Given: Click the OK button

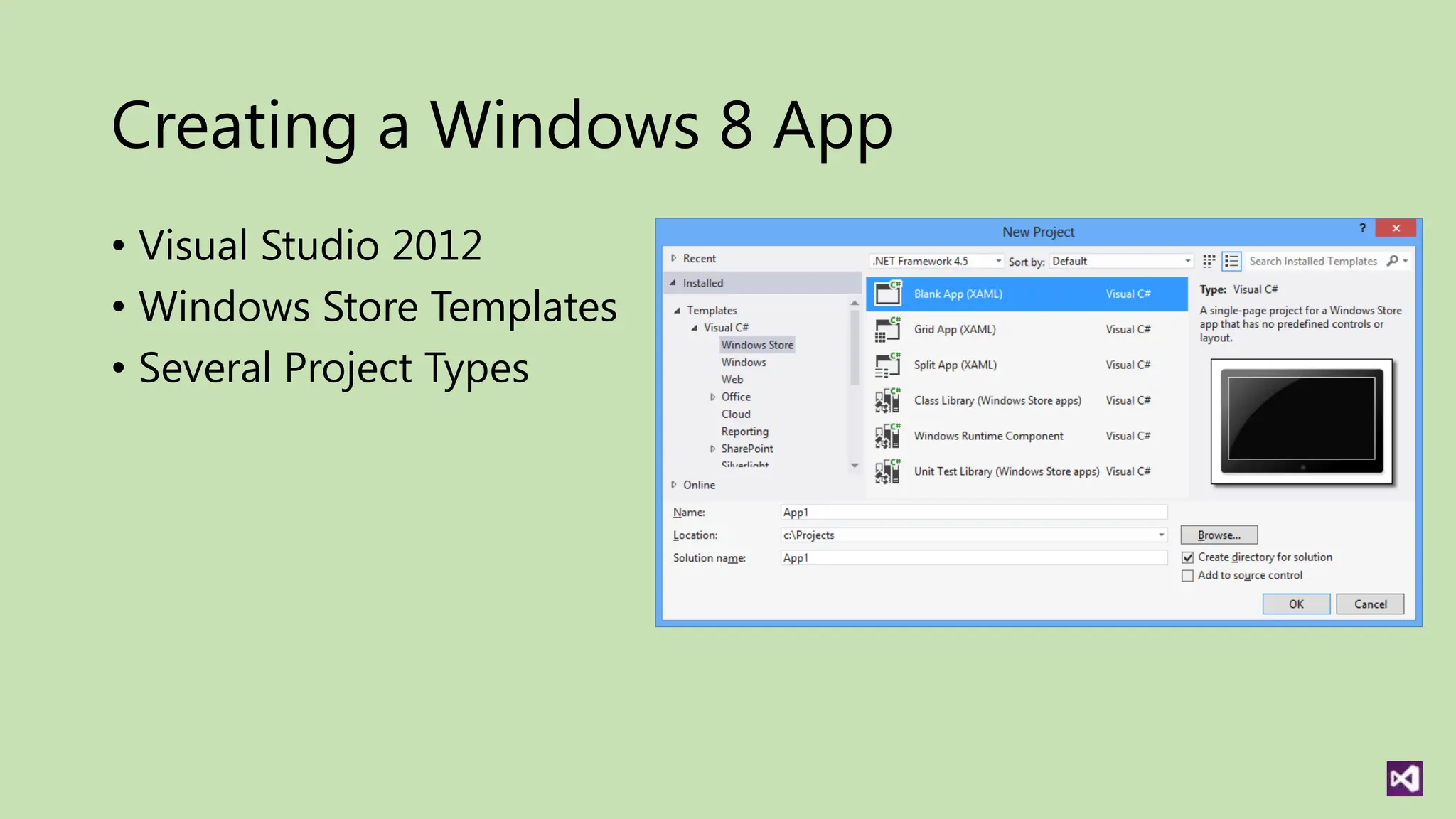Looking at the screenshot, I should (1296, 604).
